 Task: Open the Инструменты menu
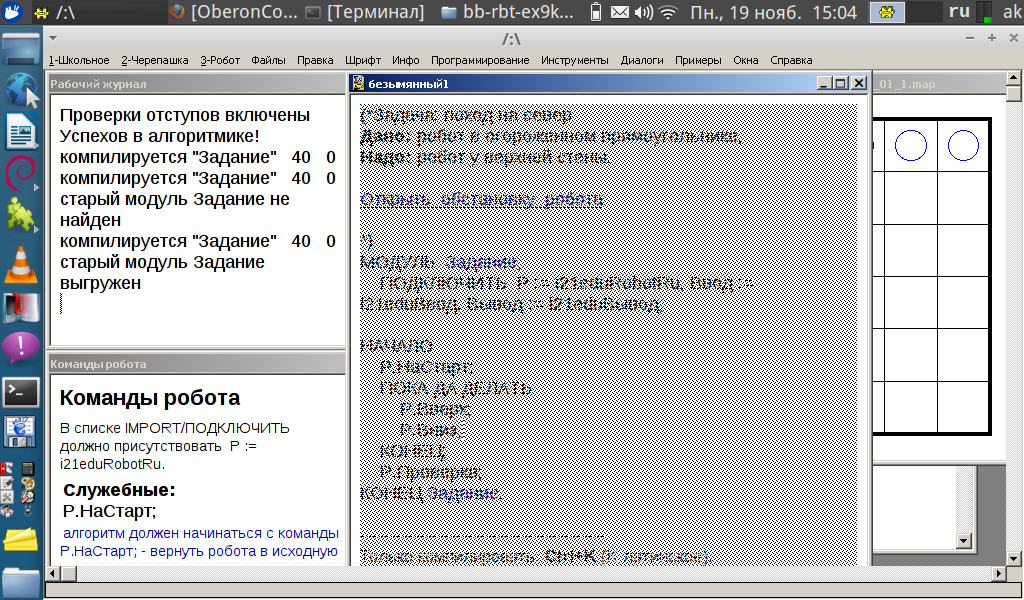[x=574, y=60]
